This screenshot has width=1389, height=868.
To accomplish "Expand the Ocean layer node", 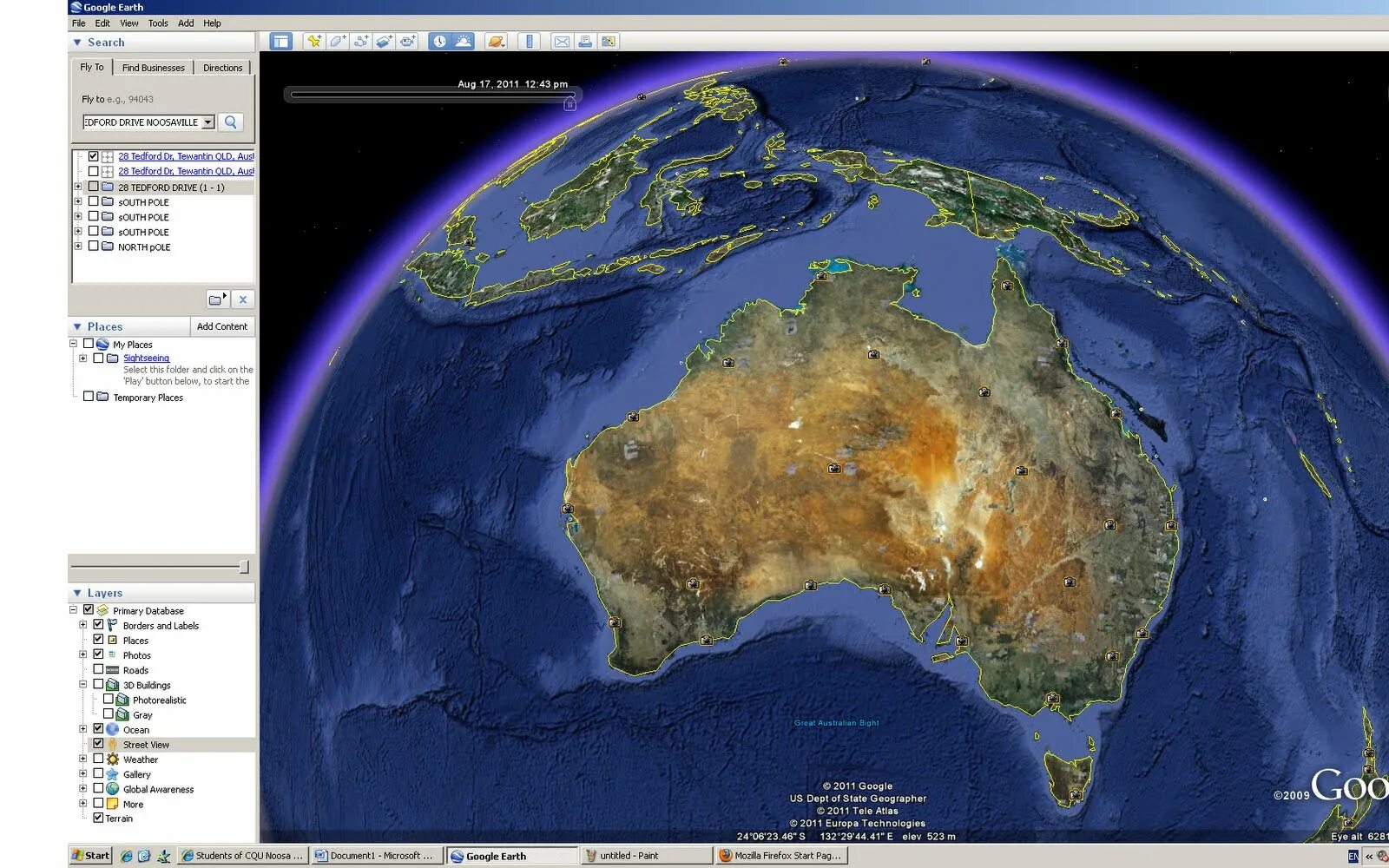I will tap(83, 729).
